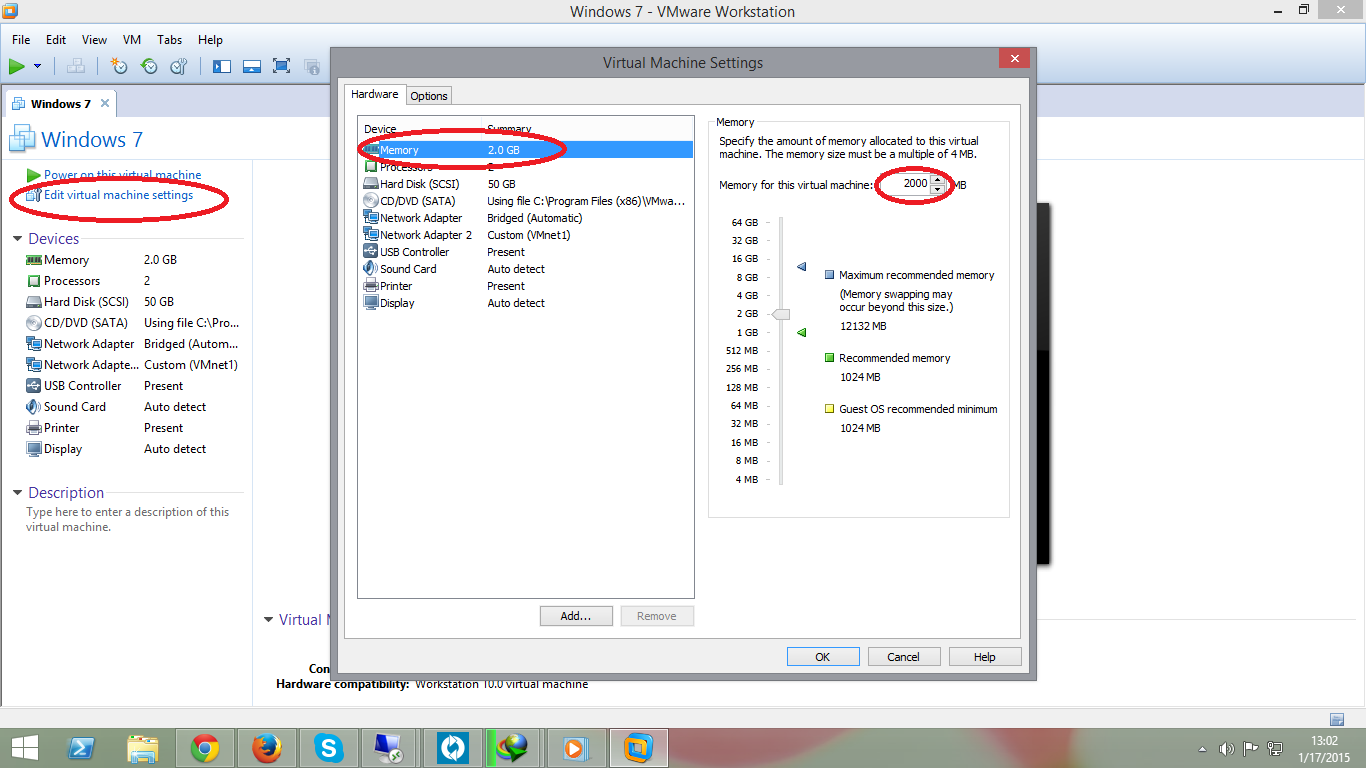Toggle the thumbnail bar toolbar icon
1366x768 pixels.
point(252,66)
